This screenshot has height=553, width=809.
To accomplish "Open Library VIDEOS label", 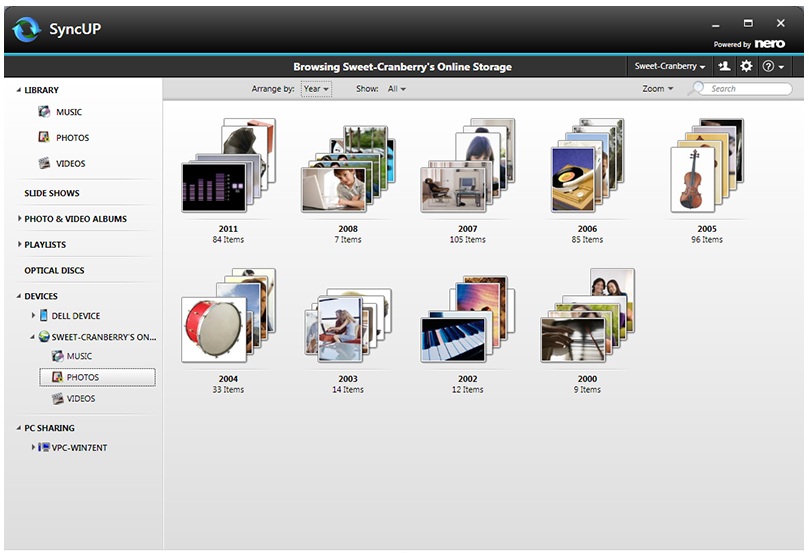I will (x=71, y=164).
